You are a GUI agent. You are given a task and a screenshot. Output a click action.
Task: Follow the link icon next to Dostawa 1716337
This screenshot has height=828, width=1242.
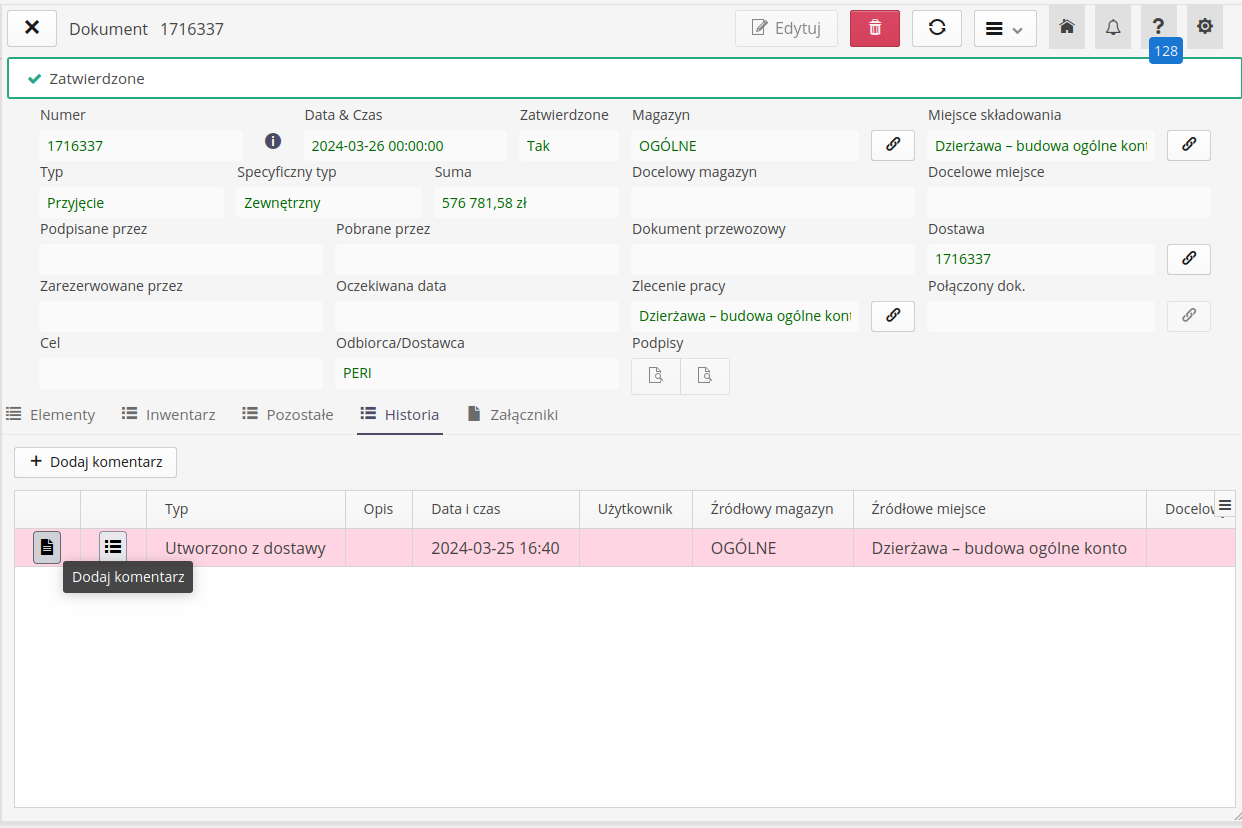[x=1188, y=259]
